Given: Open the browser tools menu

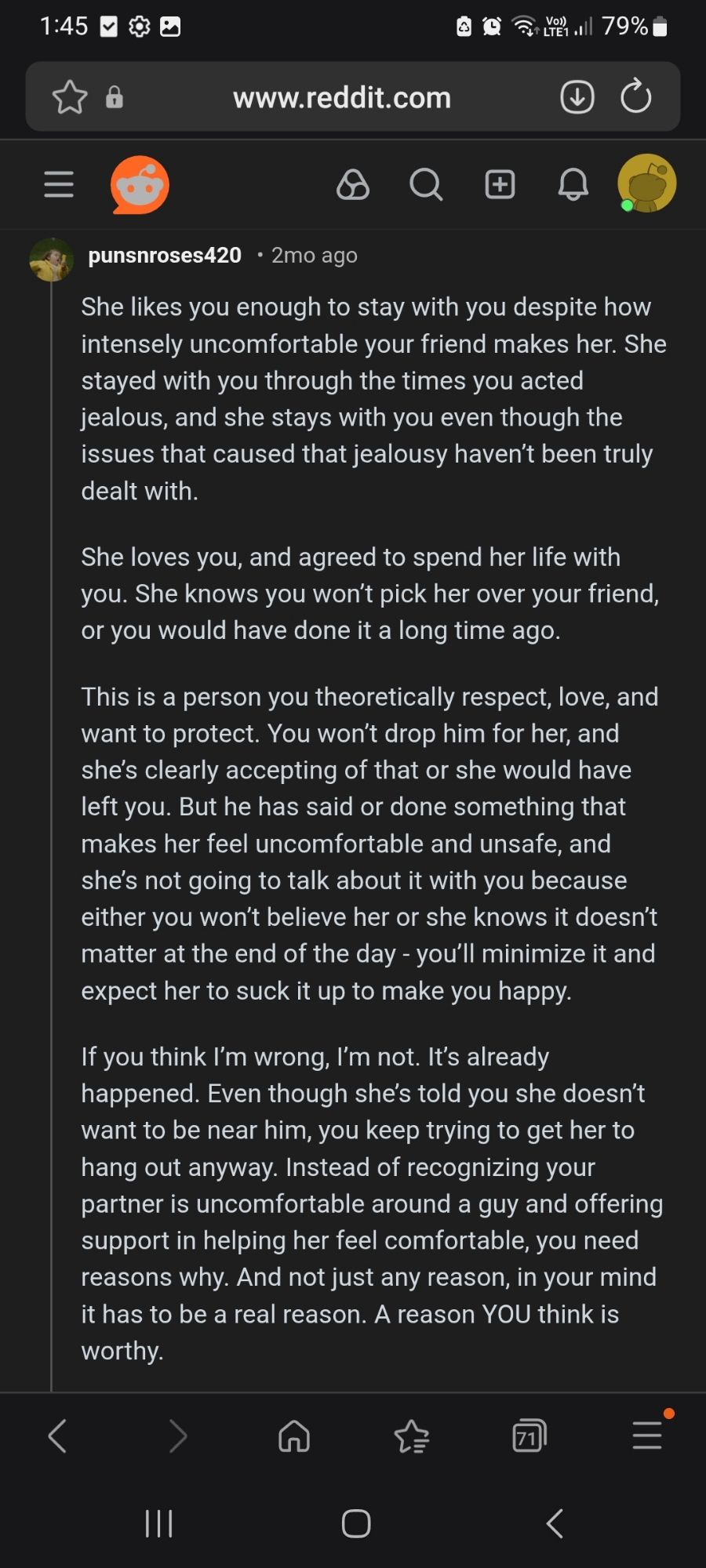Looking at the screenshot, I should click(x=647, y=1435).
